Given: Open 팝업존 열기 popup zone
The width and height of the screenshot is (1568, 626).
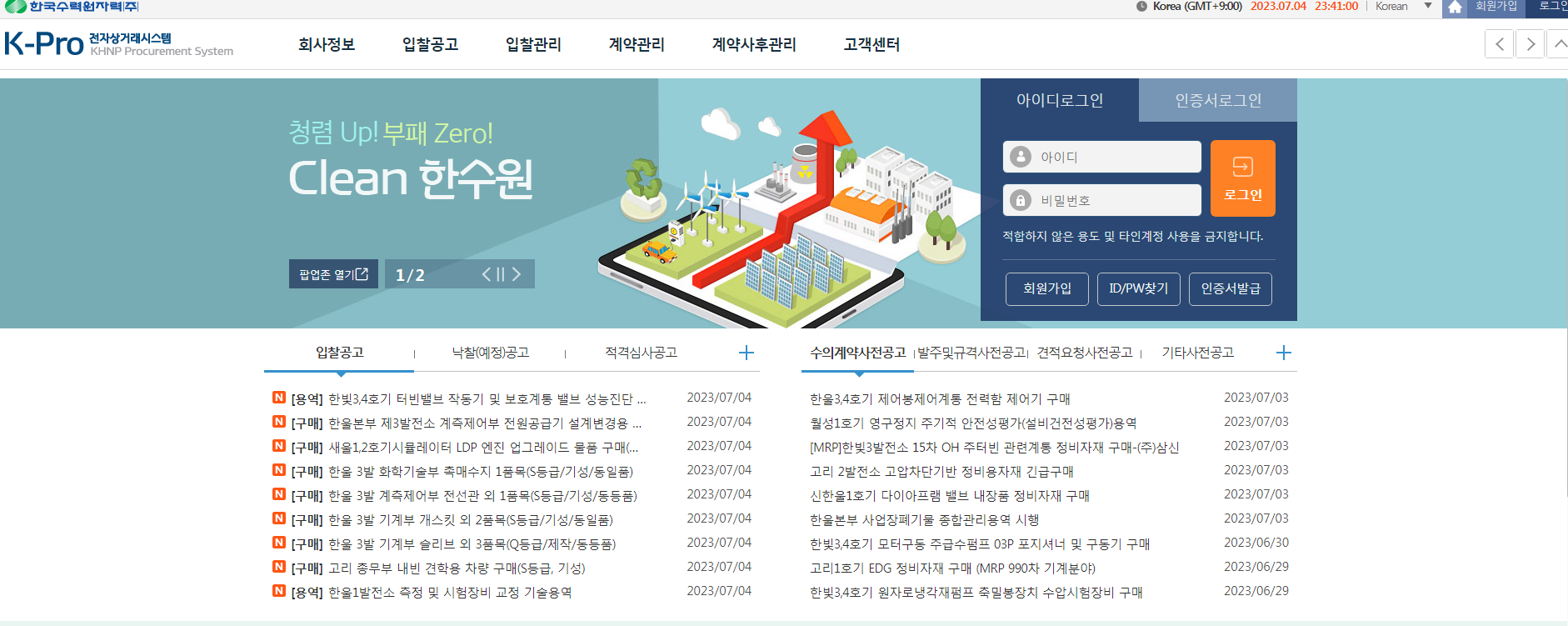Looking at the screenshot, I should click(333, 274).
